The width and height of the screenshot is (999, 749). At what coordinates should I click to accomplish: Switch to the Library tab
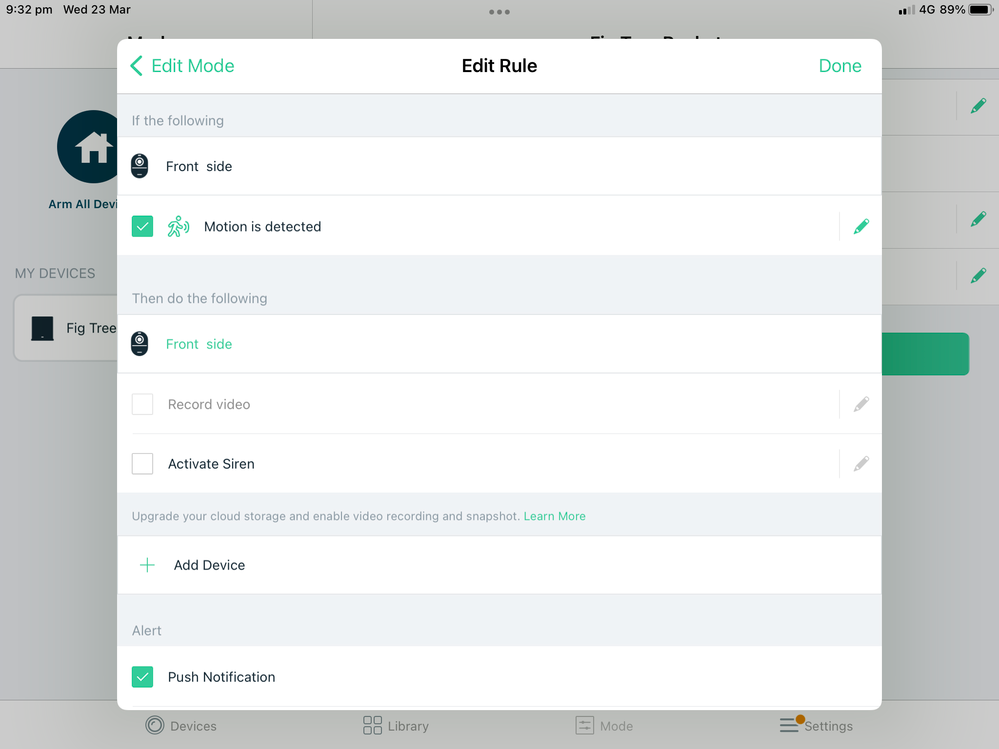395,725
